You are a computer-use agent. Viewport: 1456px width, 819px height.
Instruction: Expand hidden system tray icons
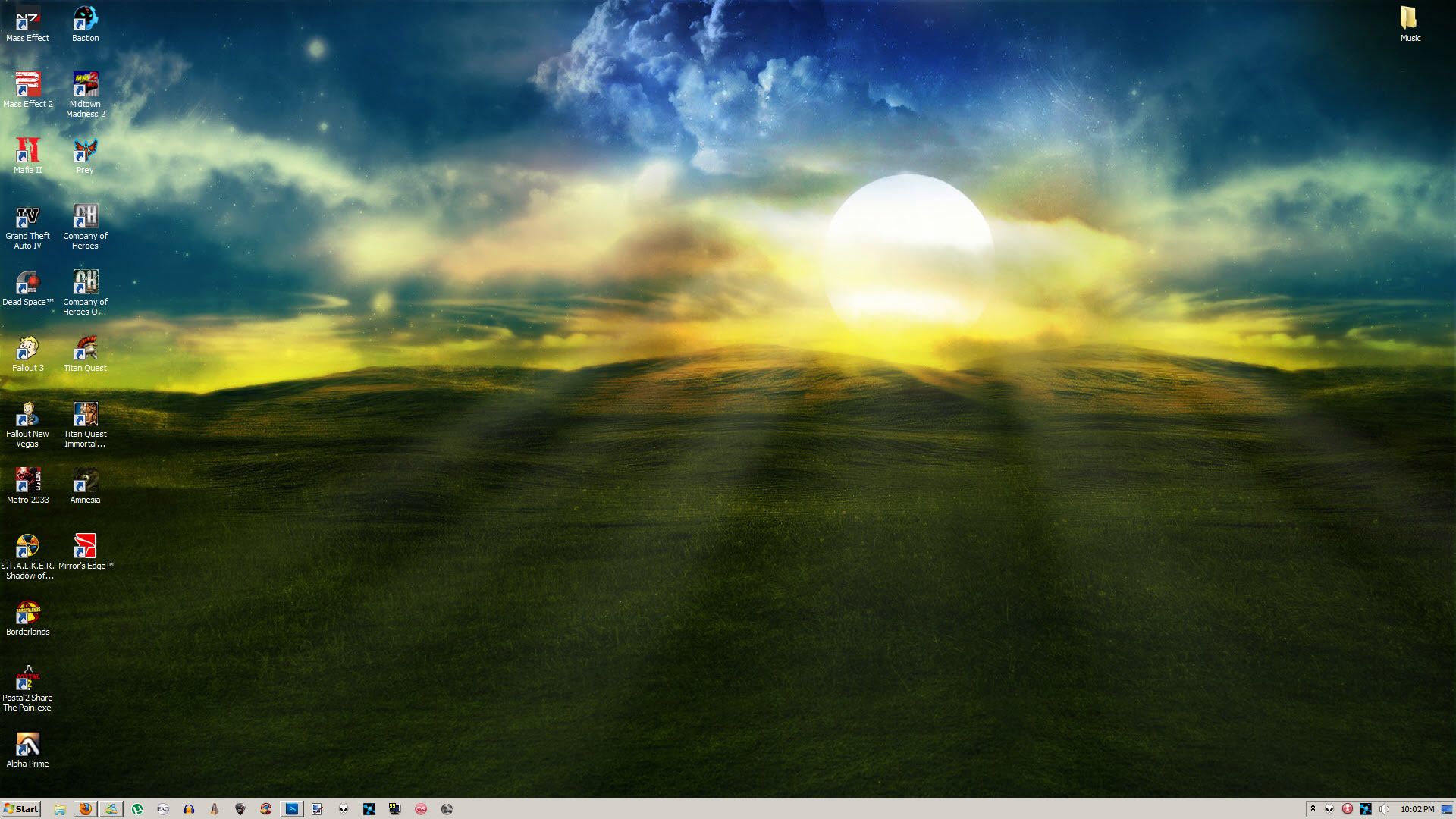point(1313,809)
